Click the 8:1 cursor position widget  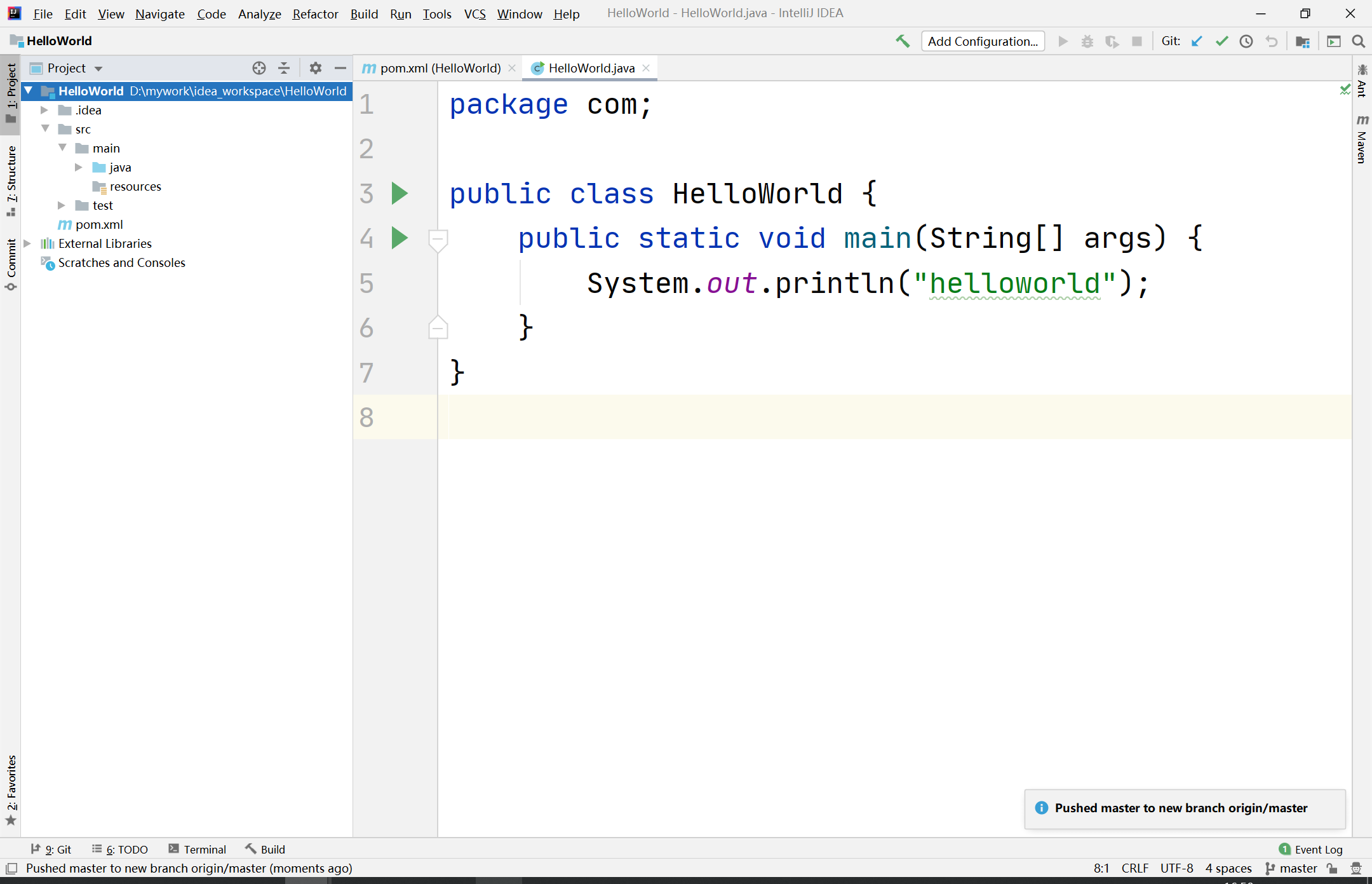(x=1101, y=868)
